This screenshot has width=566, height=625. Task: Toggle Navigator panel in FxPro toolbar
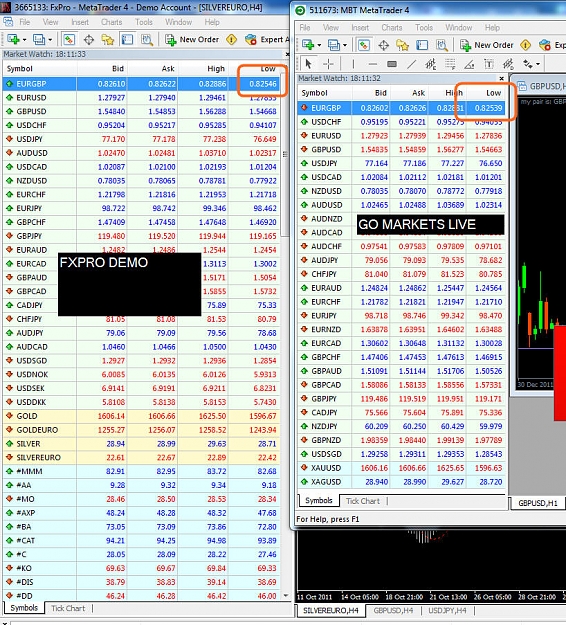(x=108, y=39)
